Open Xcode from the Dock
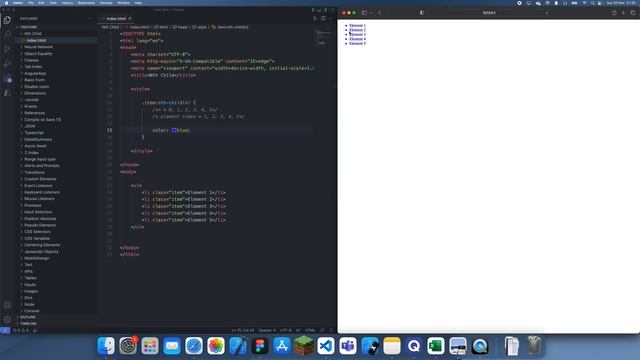Screen dimensions: 640x360 [x=238, y=346]
